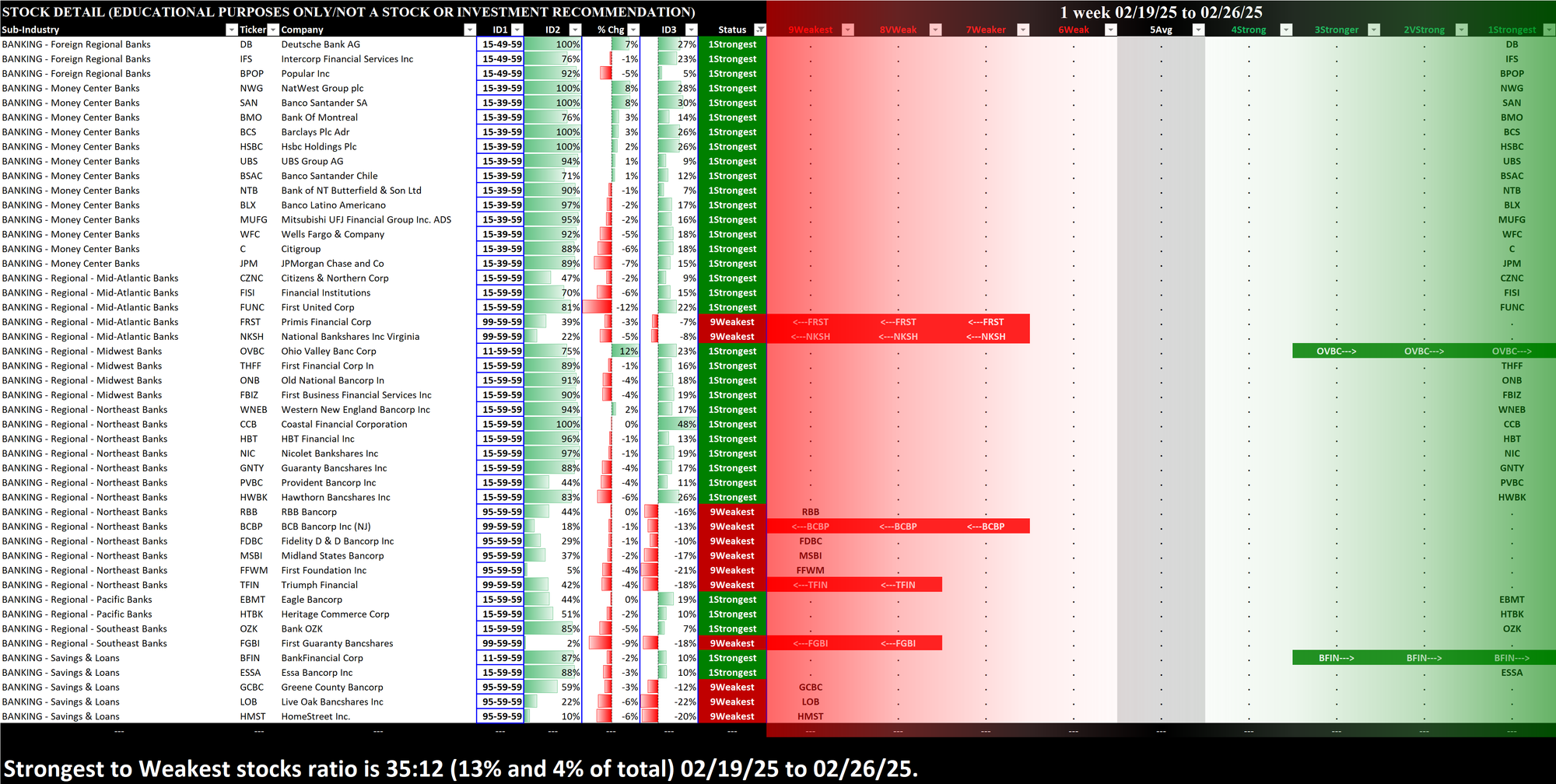Viewport: 1556px width, 784px height.
Task: Click the National Bankshares Inc Virginia cell
Action: click(377, 337)
